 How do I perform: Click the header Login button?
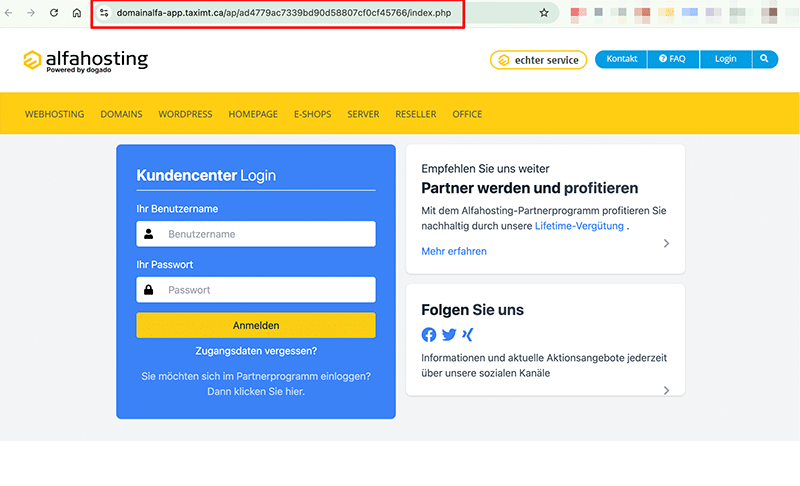click(x=726, y=59)
